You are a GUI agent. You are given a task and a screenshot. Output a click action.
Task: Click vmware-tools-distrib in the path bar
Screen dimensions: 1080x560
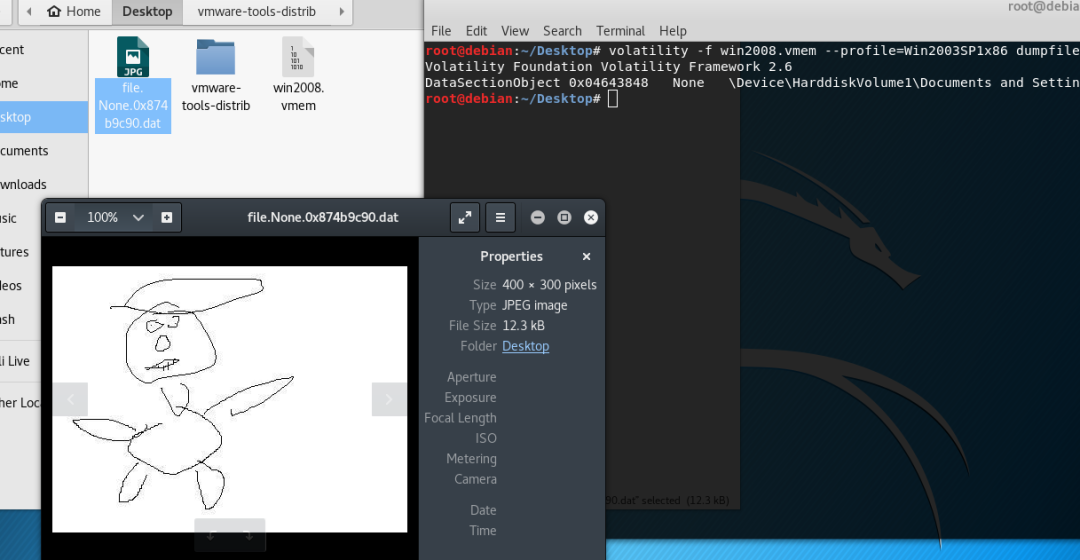(256, 12)
